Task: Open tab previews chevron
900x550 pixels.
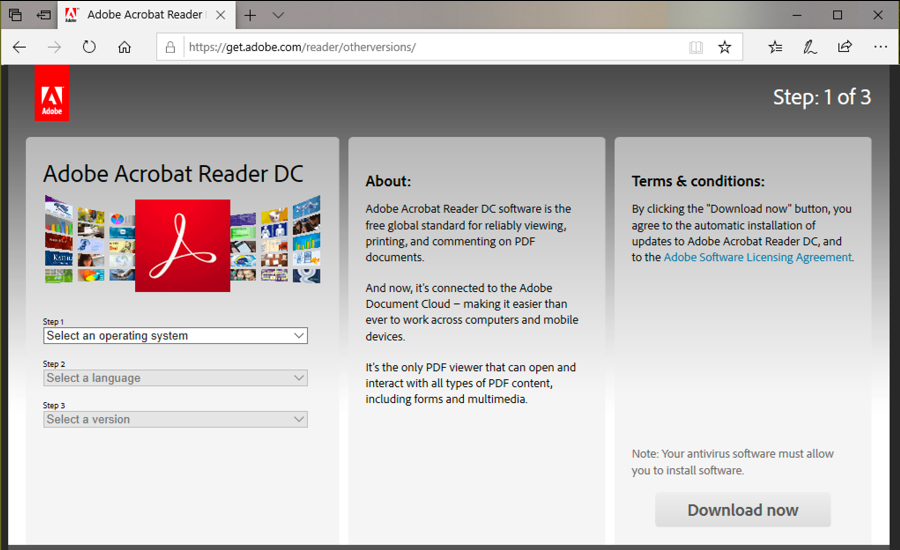Action: [x=278, y=16]
